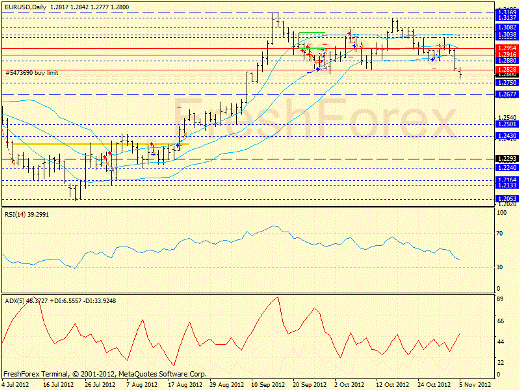This screenshot has height=390, width=520.
Task: Select the 1.3038 price level label
Action: pos(507,34)
